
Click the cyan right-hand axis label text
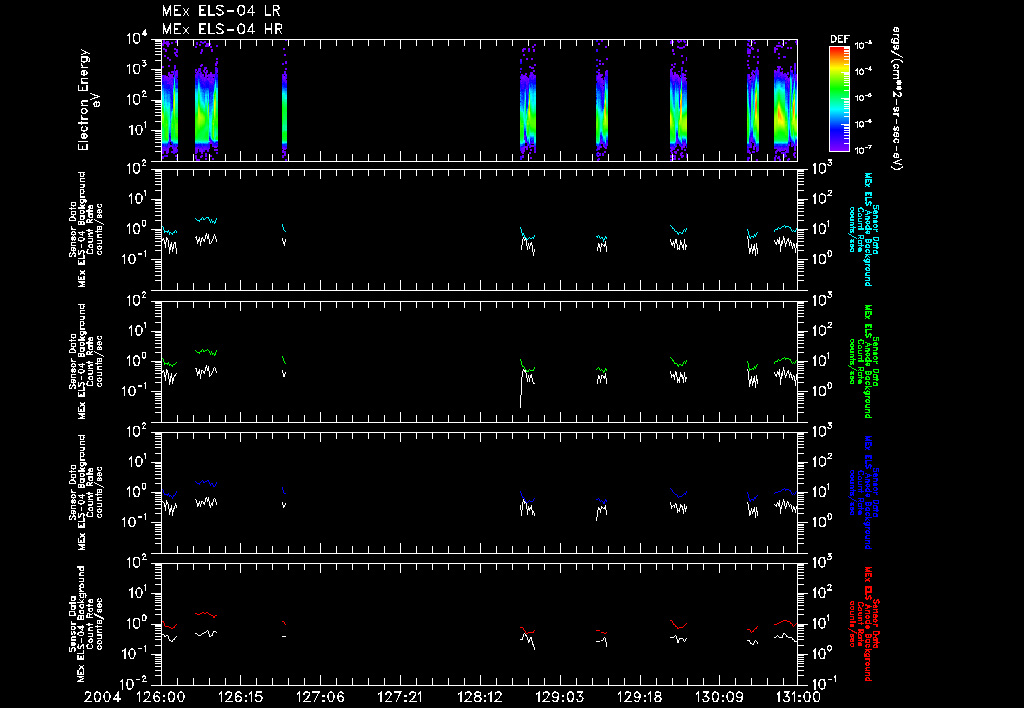pos(863,229)
